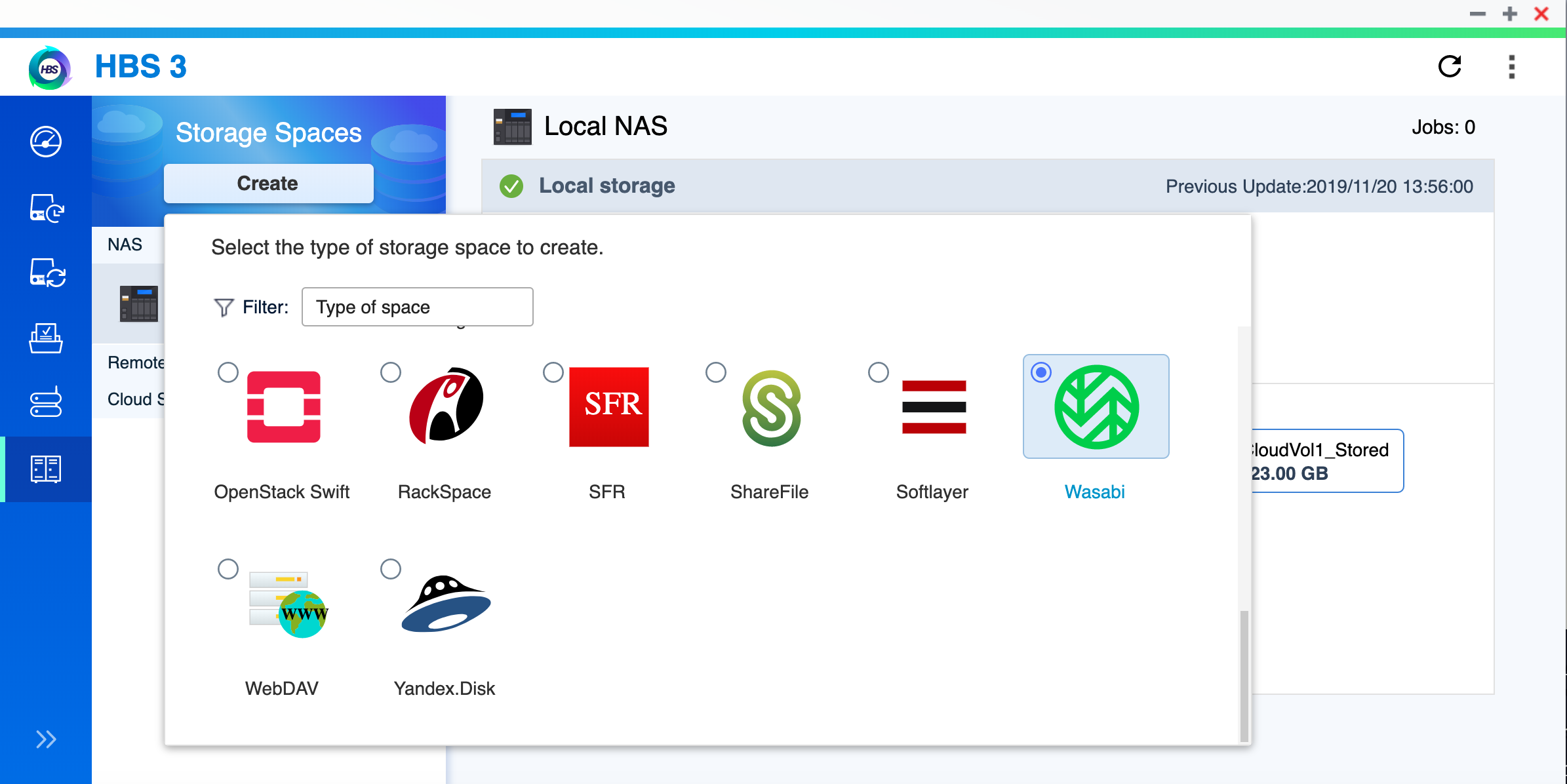
Task: Select the NAS device thumbnail in list
Action: pyautogui.click(x=139, y=304)
